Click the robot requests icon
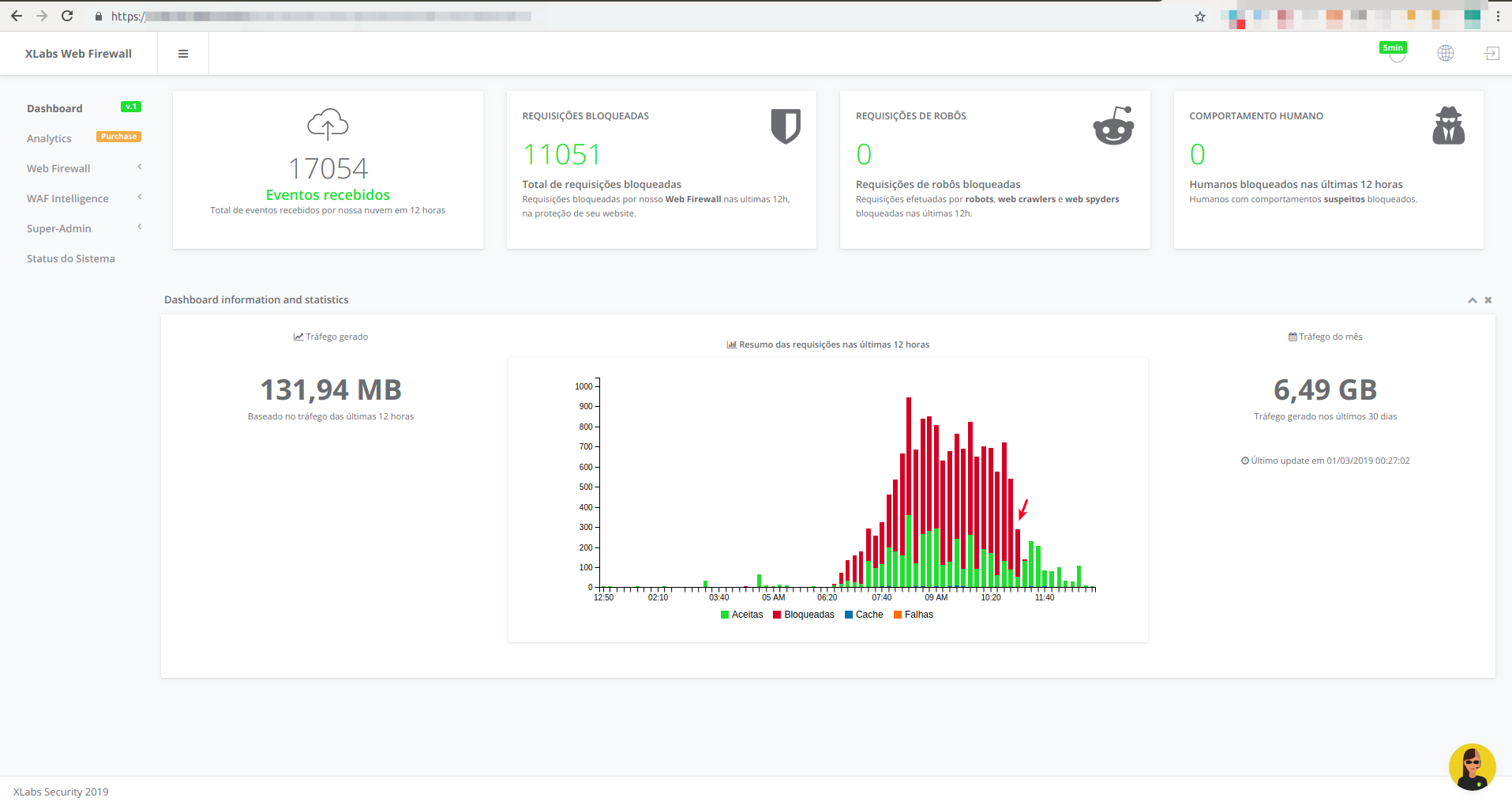 (x=1113, y=126)
